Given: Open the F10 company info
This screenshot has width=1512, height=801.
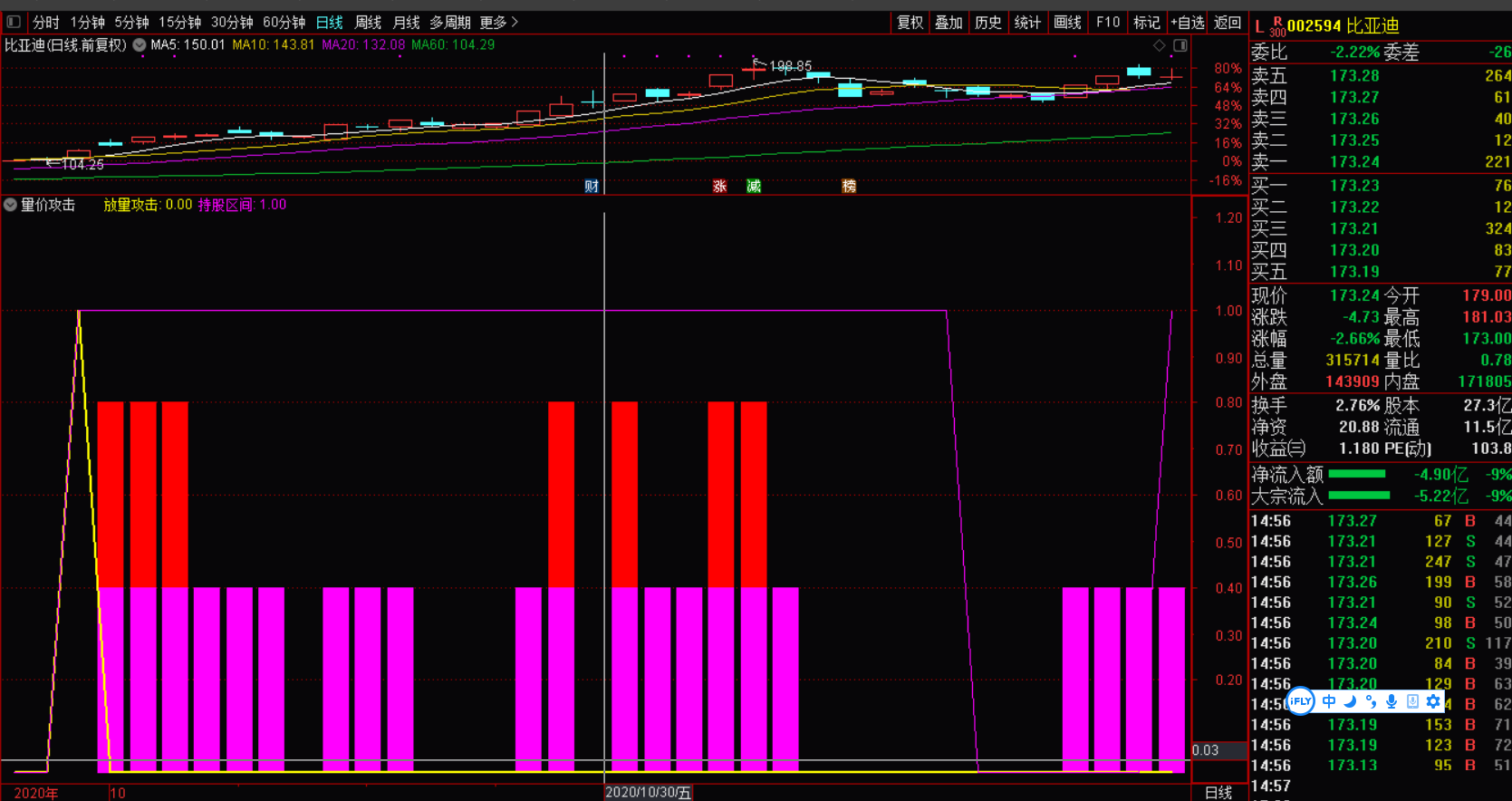Looking at the screenshot, I should [x=1107, y=23].
